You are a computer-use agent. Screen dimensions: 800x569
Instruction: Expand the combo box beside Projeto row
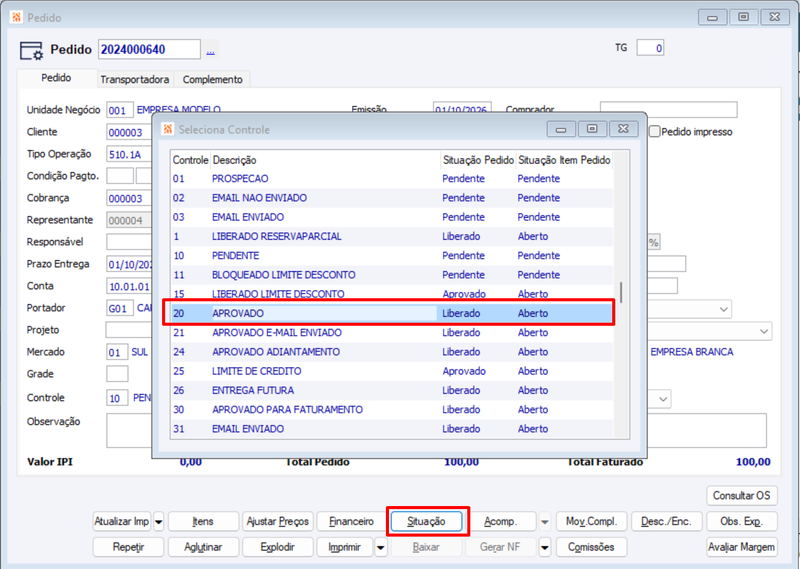tap(764, 331)
